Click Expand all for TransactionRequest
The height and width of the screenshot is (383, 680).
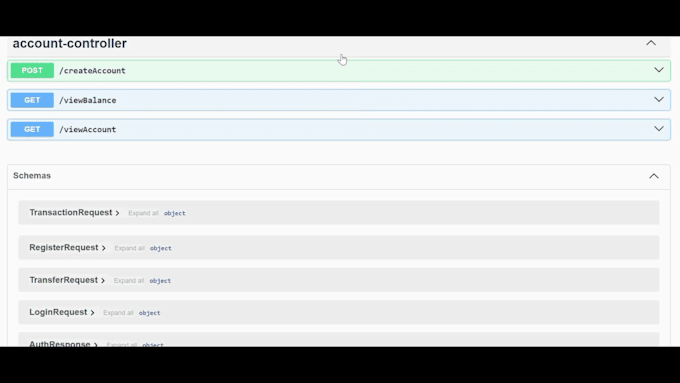point(144,213)
